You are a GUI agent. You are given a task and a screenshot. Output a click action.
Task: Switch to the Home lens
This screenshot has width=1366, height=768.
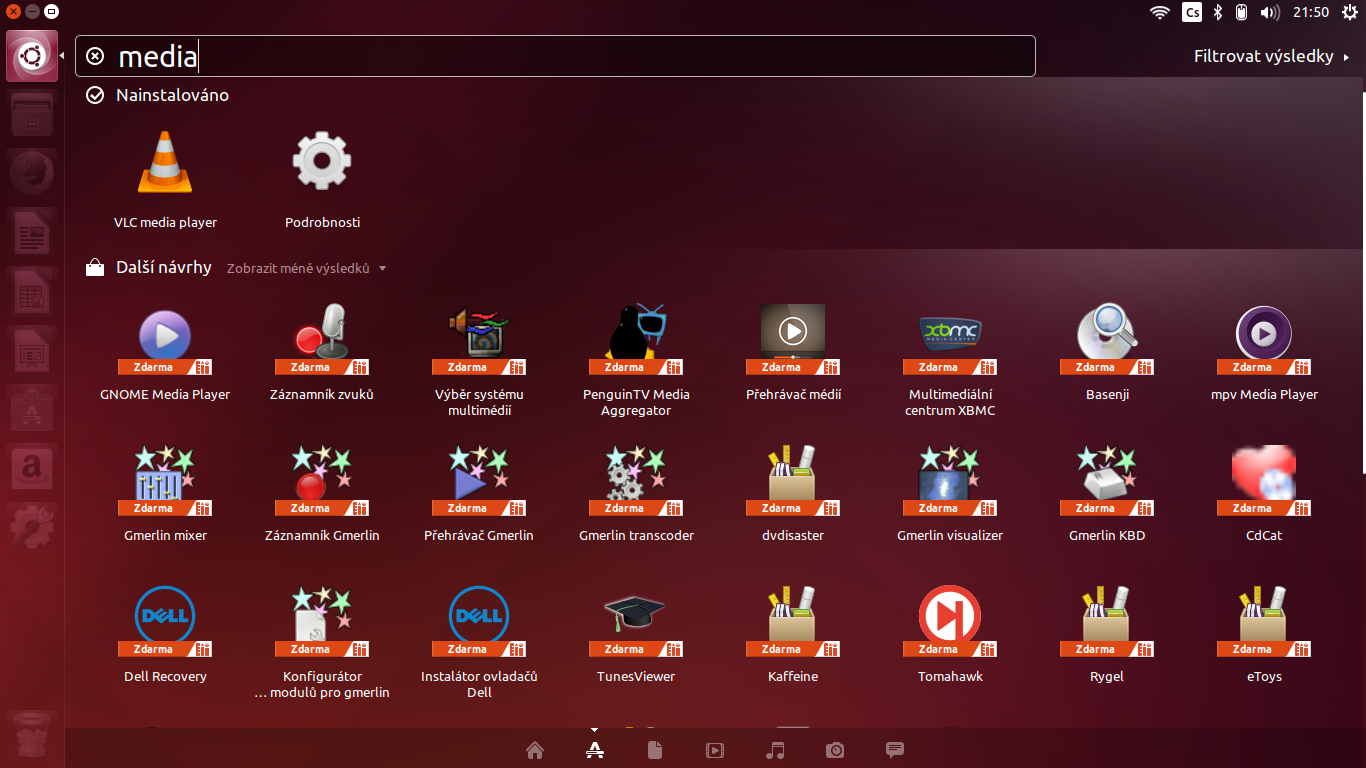(x=535, y=750)
